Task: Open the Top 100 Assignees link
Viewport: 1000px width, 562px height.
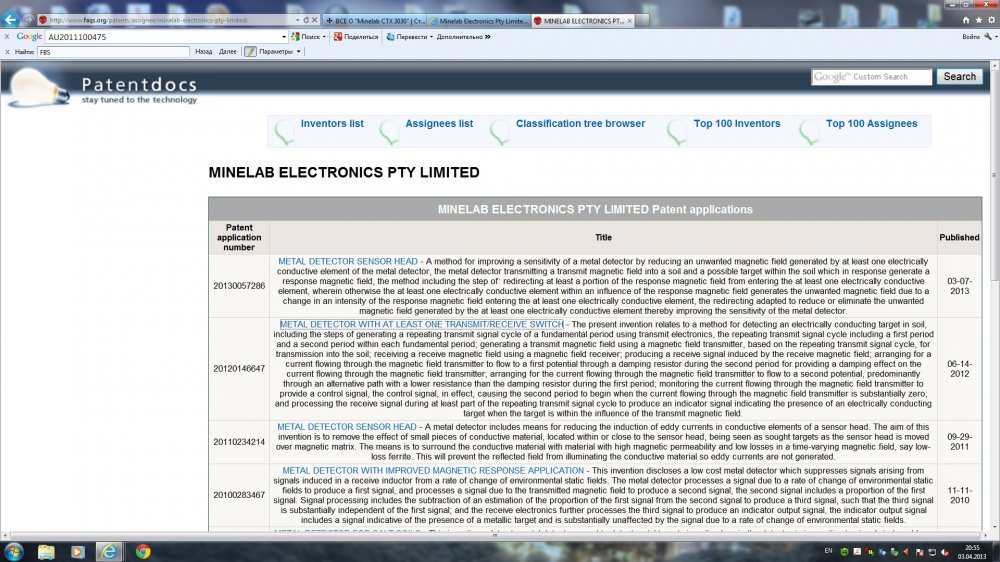Action: [x=871, y=124]
